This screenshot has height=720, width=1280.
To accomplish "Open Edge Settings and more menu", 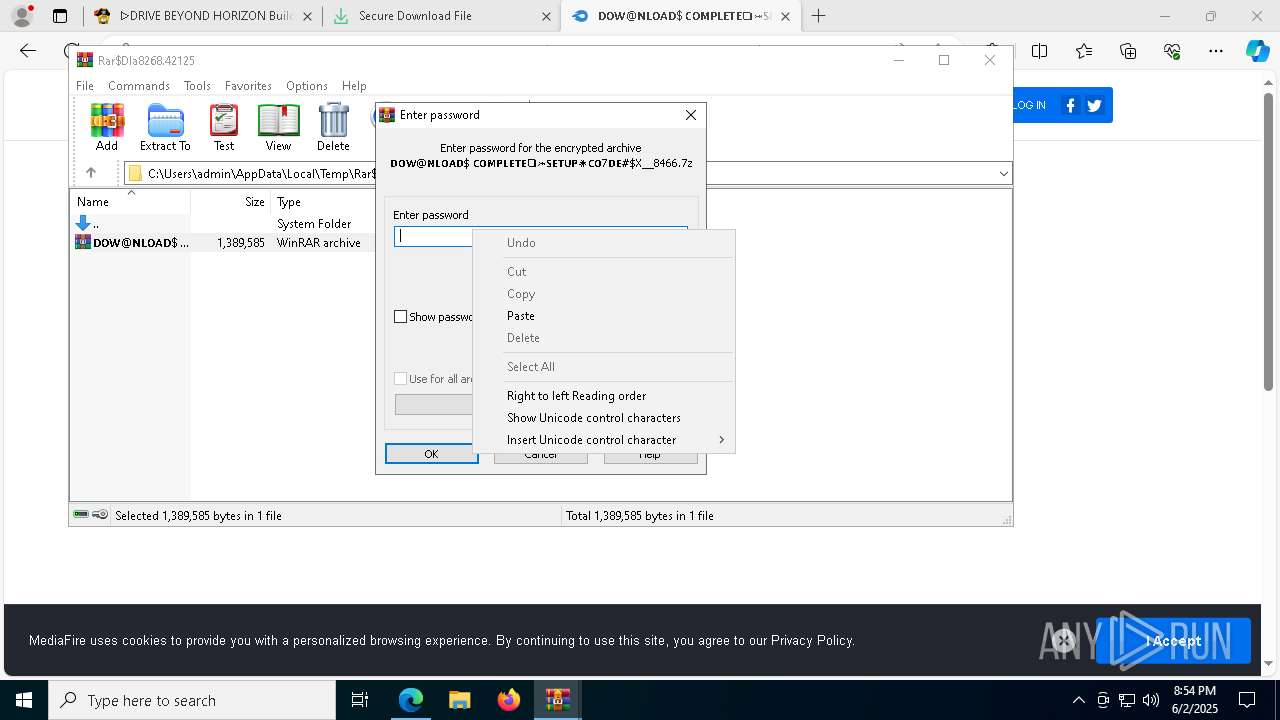I will 1216,51.
